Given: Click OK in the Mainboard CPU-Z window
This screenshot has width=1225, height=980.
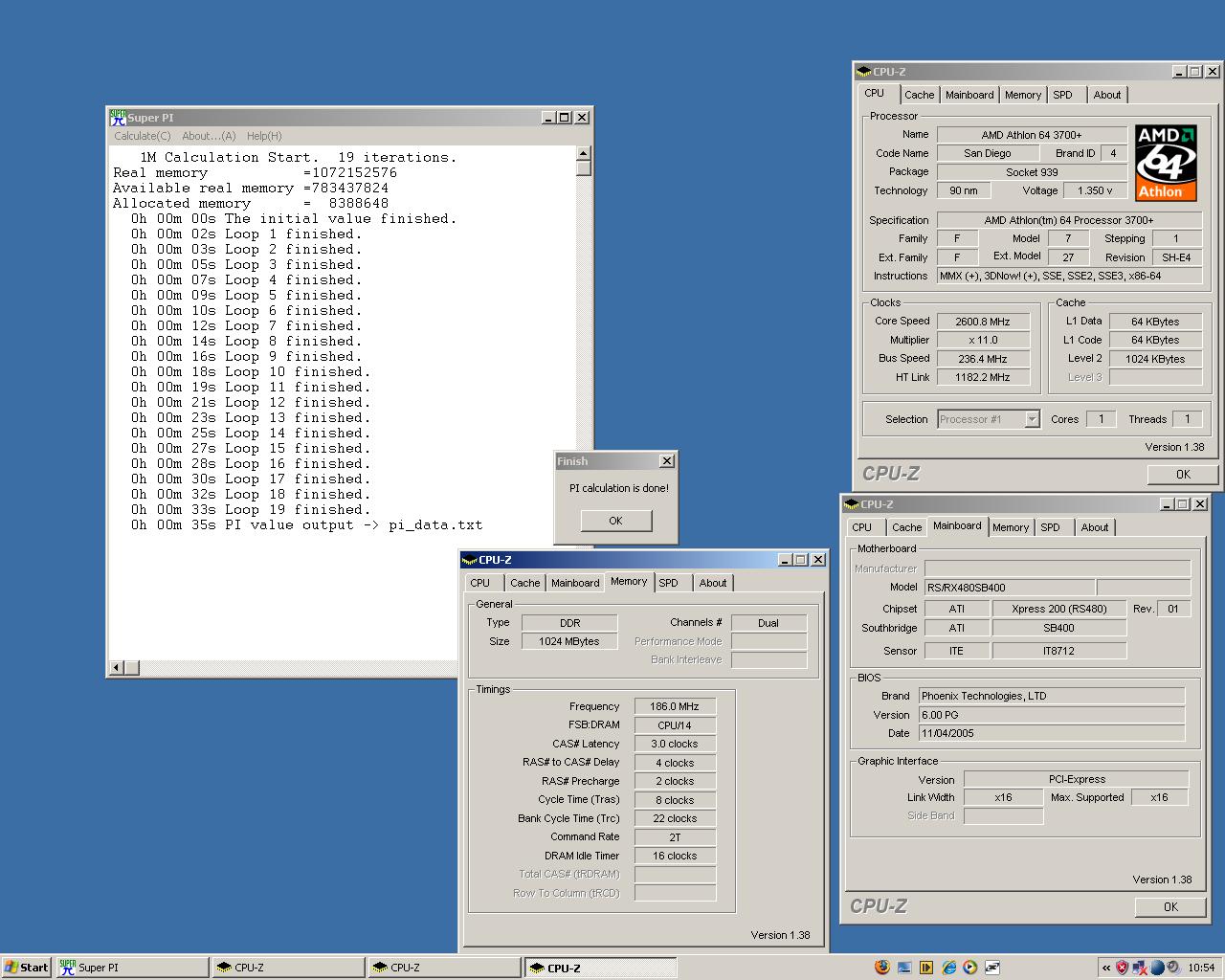Looking at the screenshot, I should [1170, 906].
